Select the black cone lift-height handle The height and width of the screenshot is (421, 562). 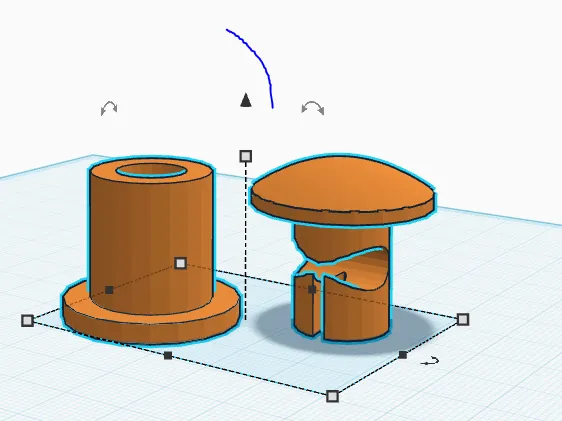pos(246,100)
